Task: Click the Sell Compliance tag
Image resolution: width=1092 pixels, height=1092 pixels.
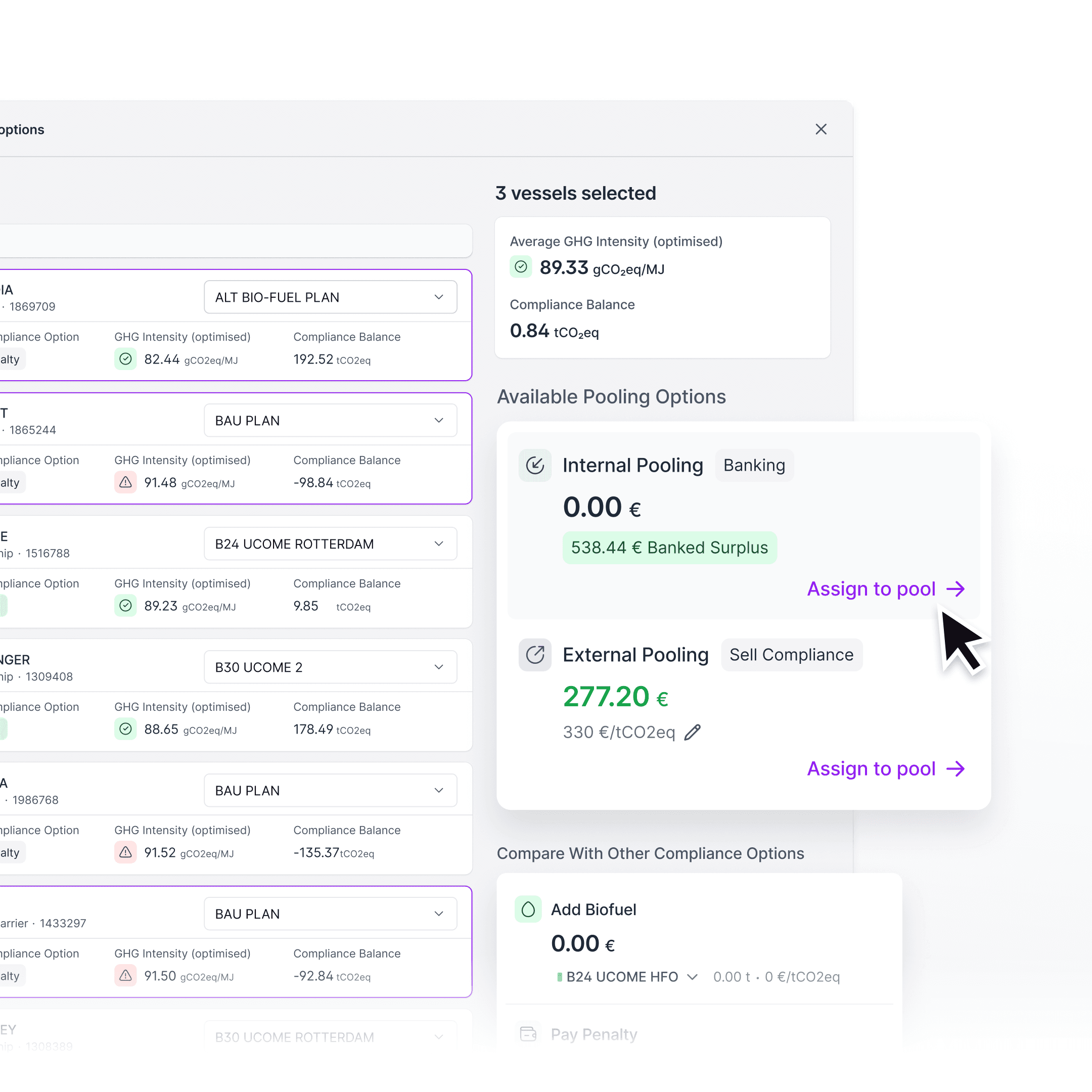Action: 791,655
